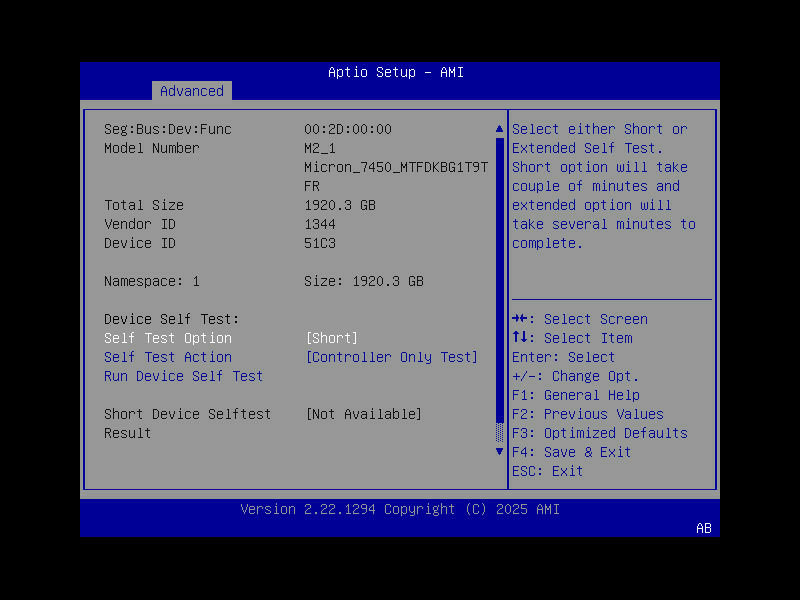Open the Self Test Option dropdown showing [Short]

pos(331,338)
